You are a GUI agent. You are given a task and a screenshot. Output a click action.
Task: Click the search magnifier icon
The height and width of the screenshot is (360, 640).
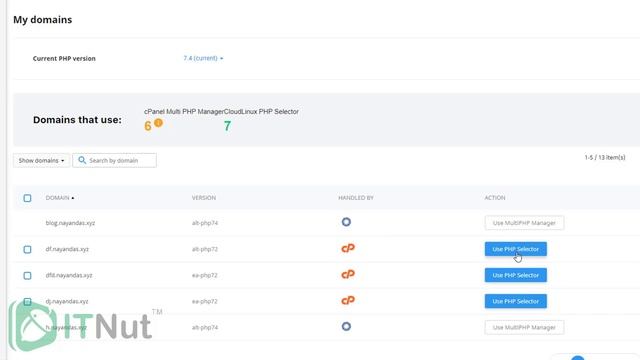82,160
